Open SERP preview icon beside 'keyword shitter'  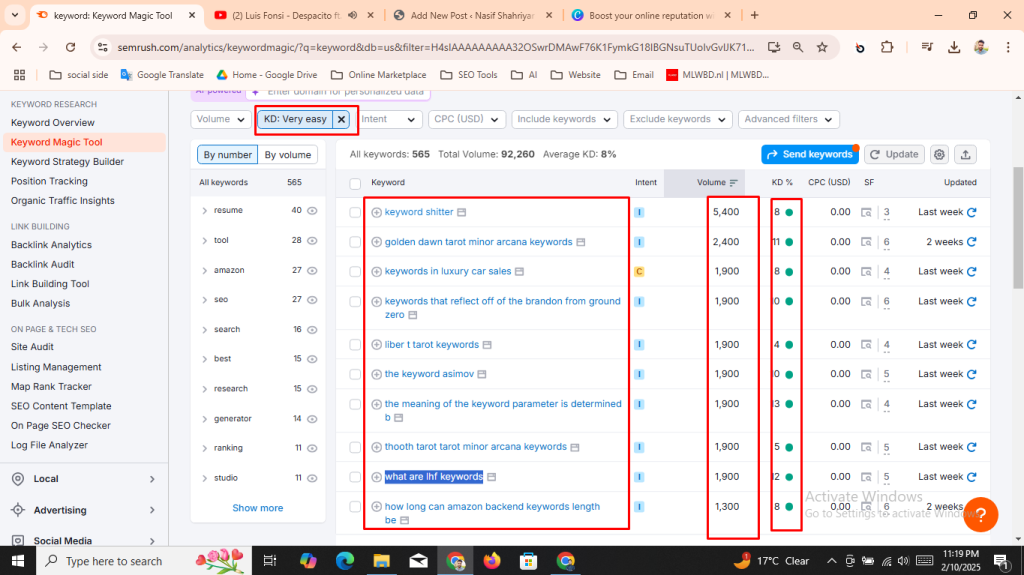462,212
